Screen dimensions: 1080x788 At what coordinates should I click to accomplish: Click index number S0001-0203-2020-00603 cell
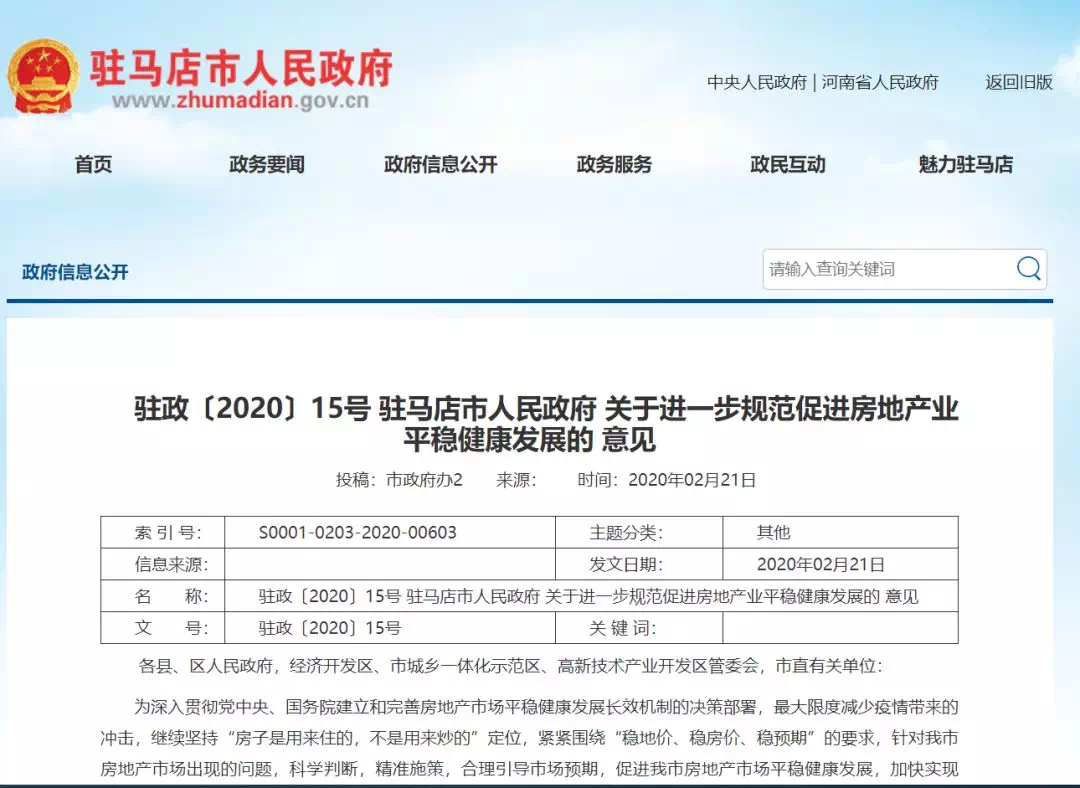(x=357, y=532)
